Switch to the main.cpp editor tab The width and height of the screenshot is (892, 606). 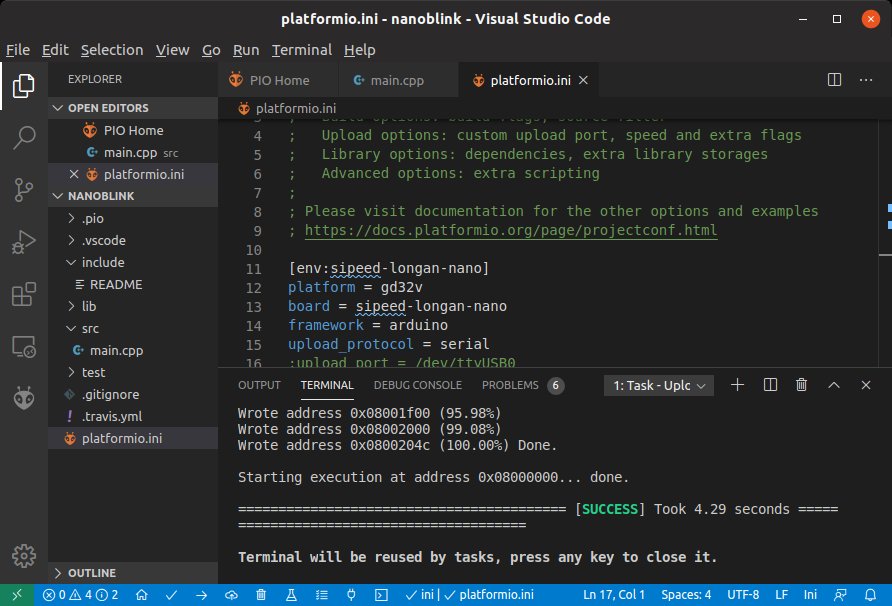click(397, 80)
